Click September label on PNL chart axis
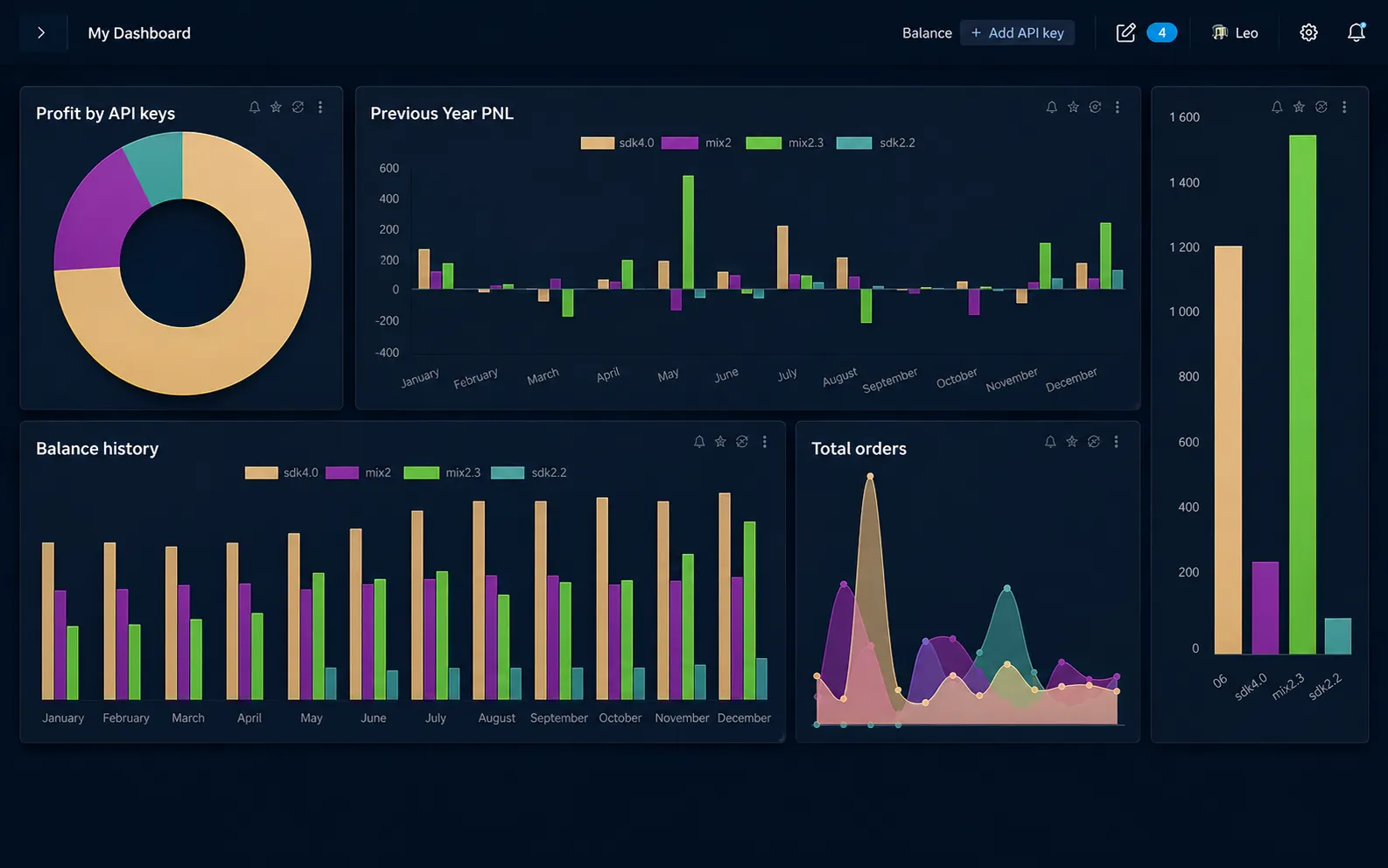 (890, 380)
